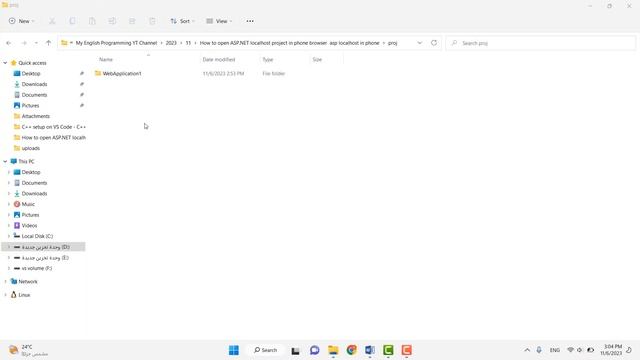Image resolution: width=640 pixels, height=360 pixels.
Task: Switch the ENG input language indicator
Action: [555, 350]
